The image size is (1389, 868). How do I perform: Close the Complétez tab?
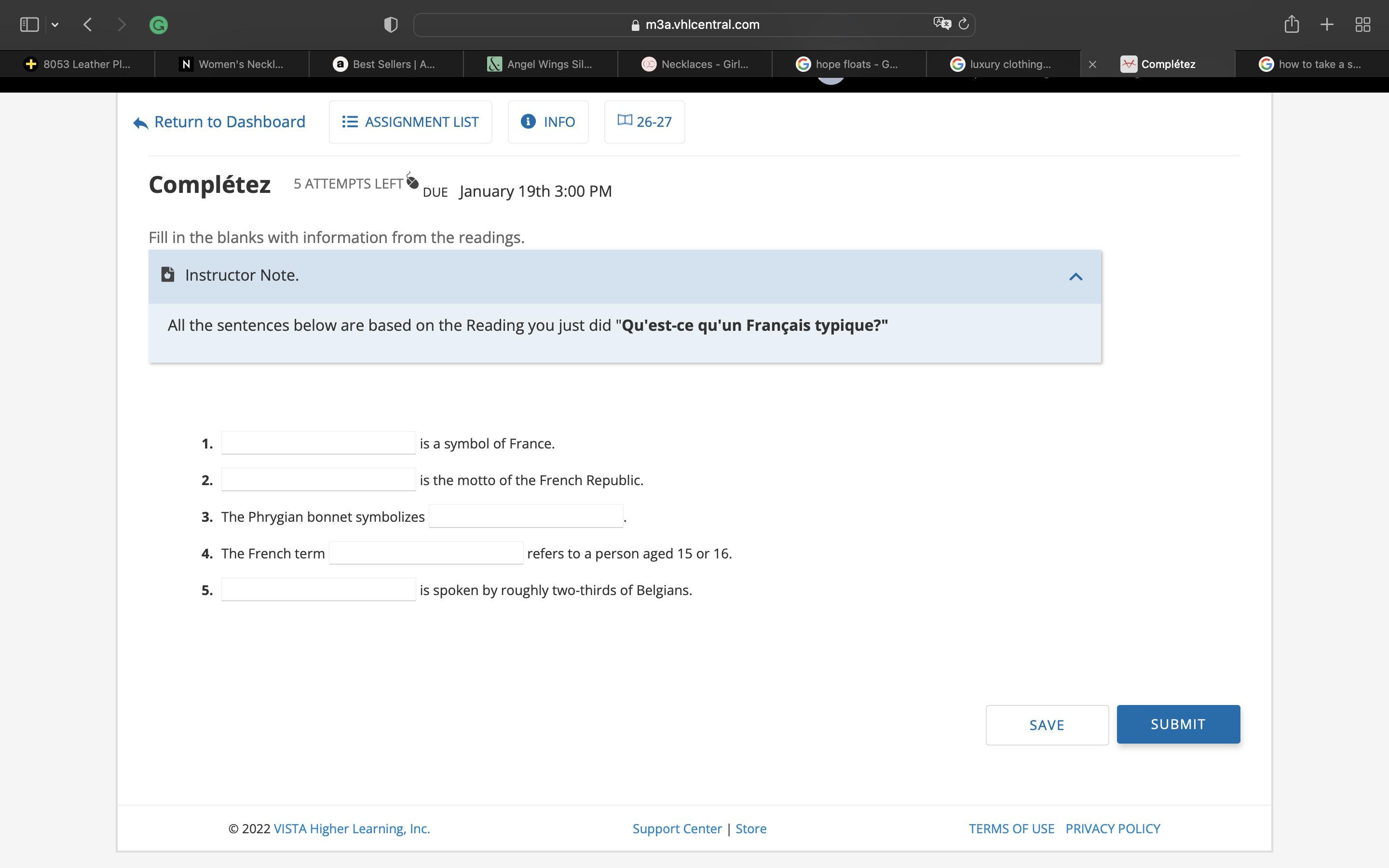point(1093,64)
